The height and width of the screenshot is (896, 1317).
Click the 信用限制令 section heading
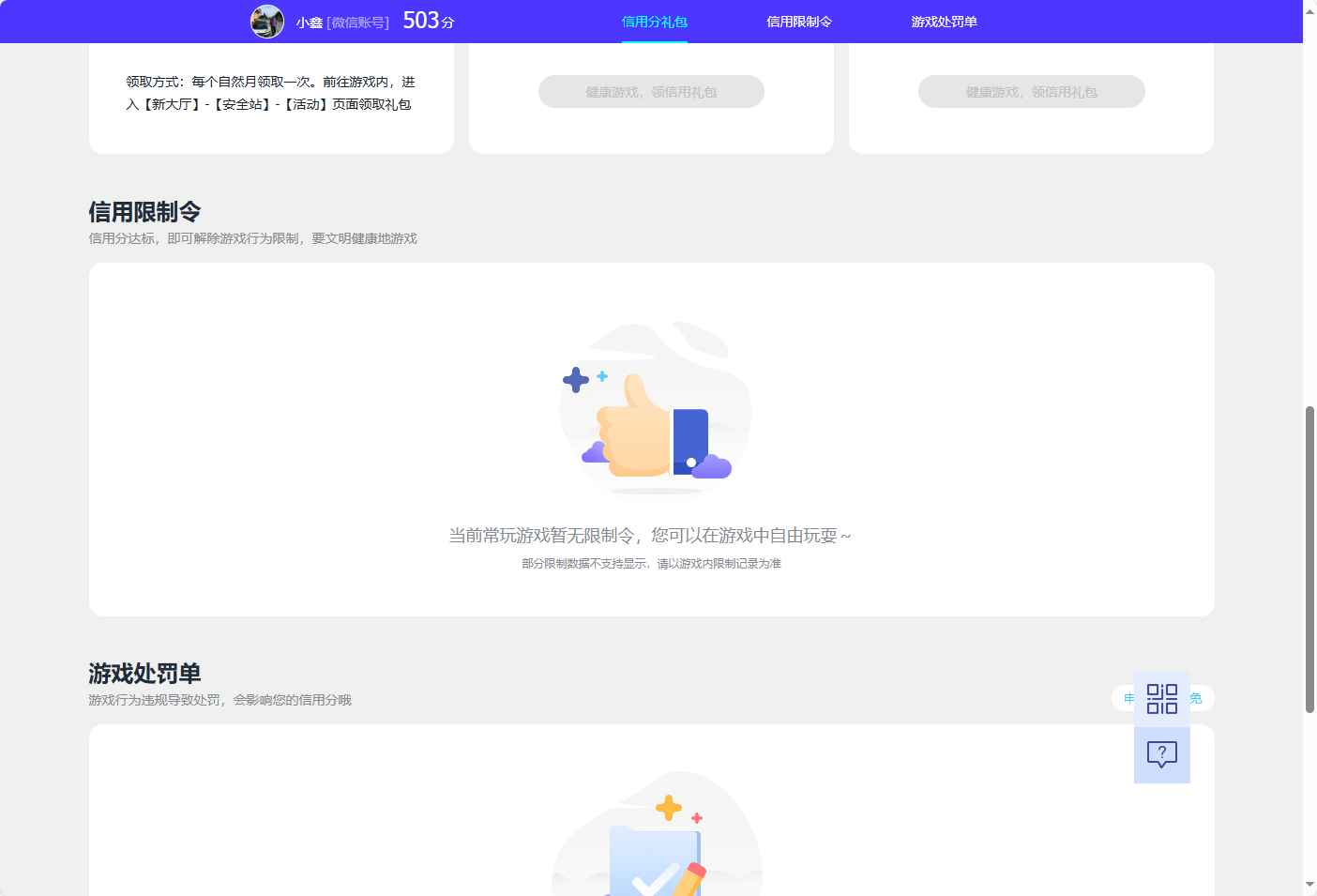(x=144, y=211)
